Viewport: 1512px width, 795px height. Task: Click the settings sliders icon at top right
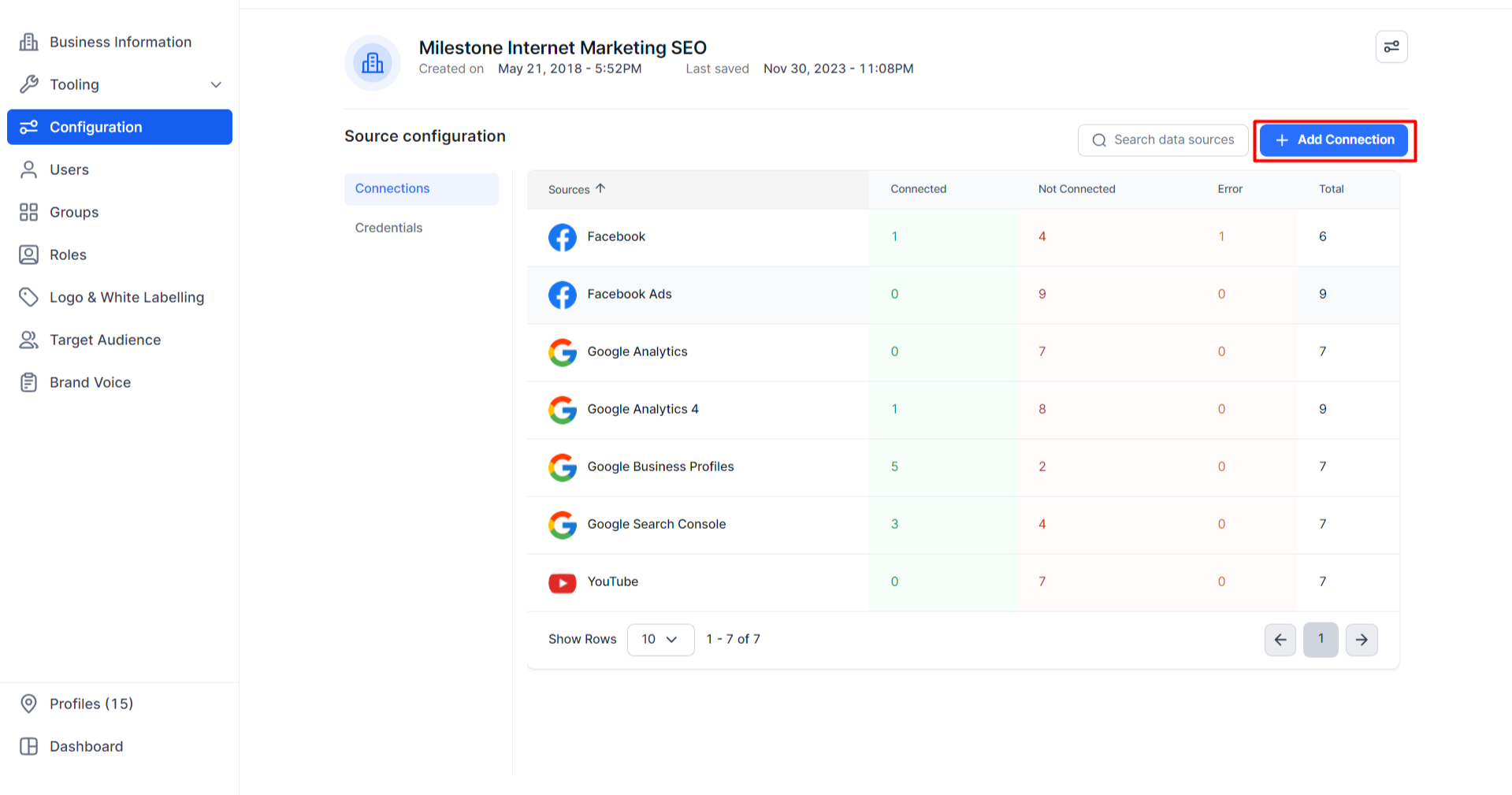[x=1391, y=46]
